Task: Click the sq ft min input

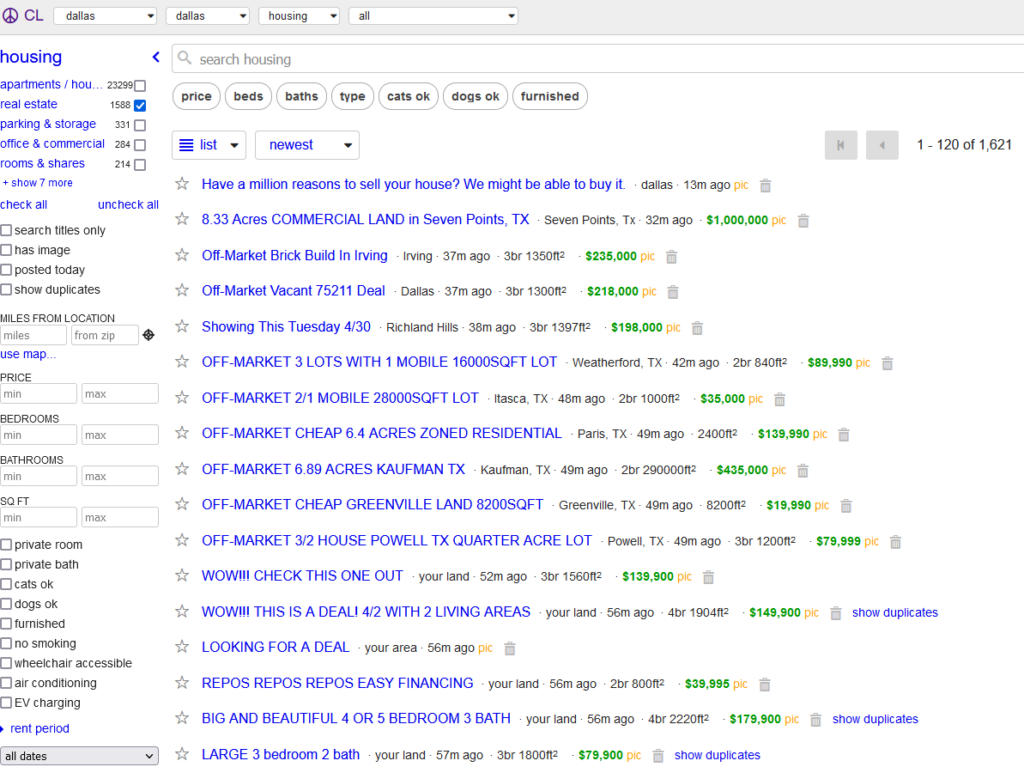Action: click(39, 518)
